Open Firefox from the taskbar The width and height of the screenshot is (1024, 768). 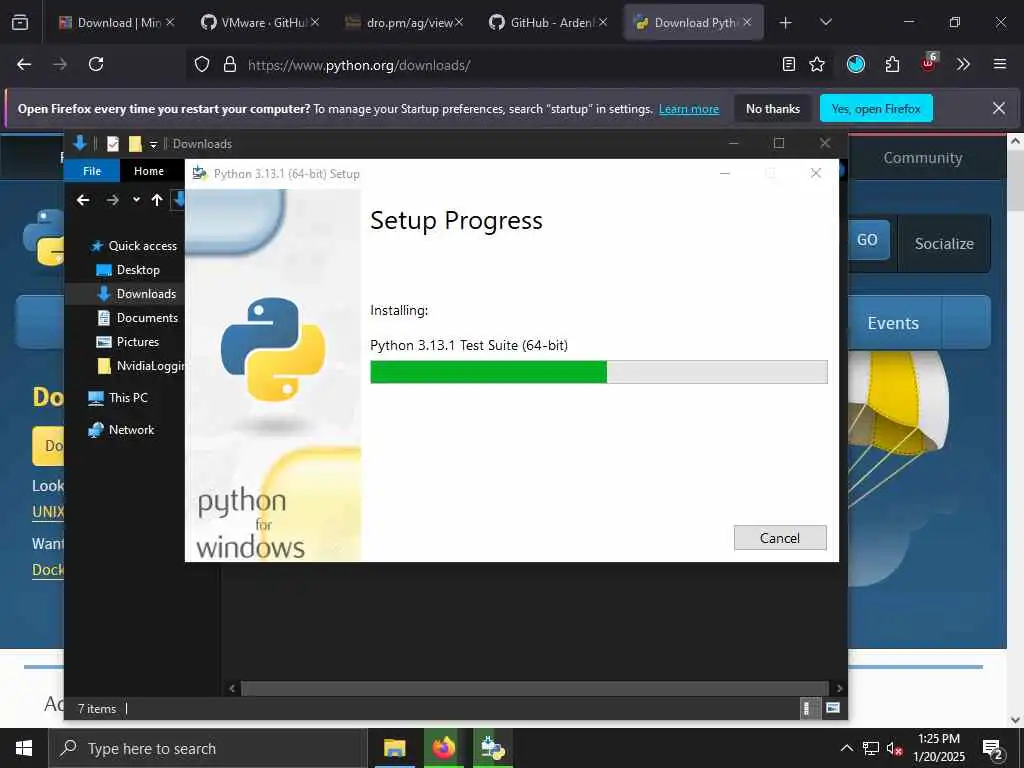pos(443,748)
